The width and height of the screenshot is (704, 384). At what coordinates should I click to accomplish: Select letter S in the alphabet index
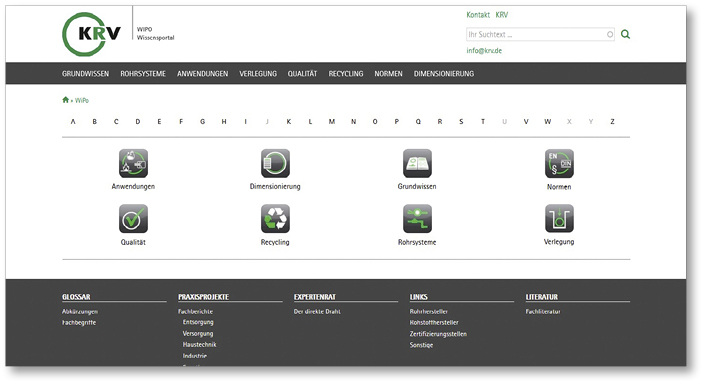pos(461,122)
